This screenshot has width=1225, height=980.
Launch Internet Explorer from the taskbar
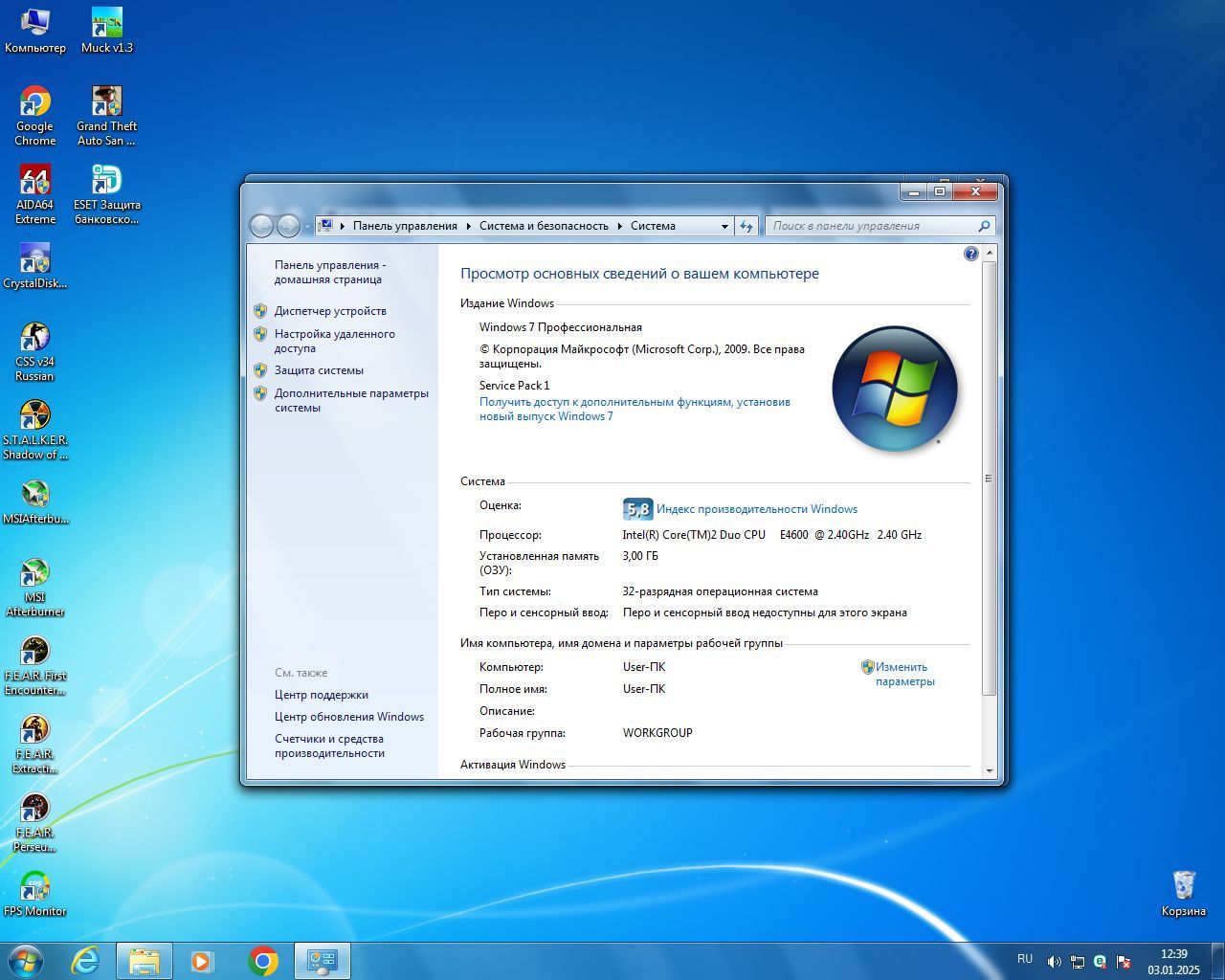86,961
